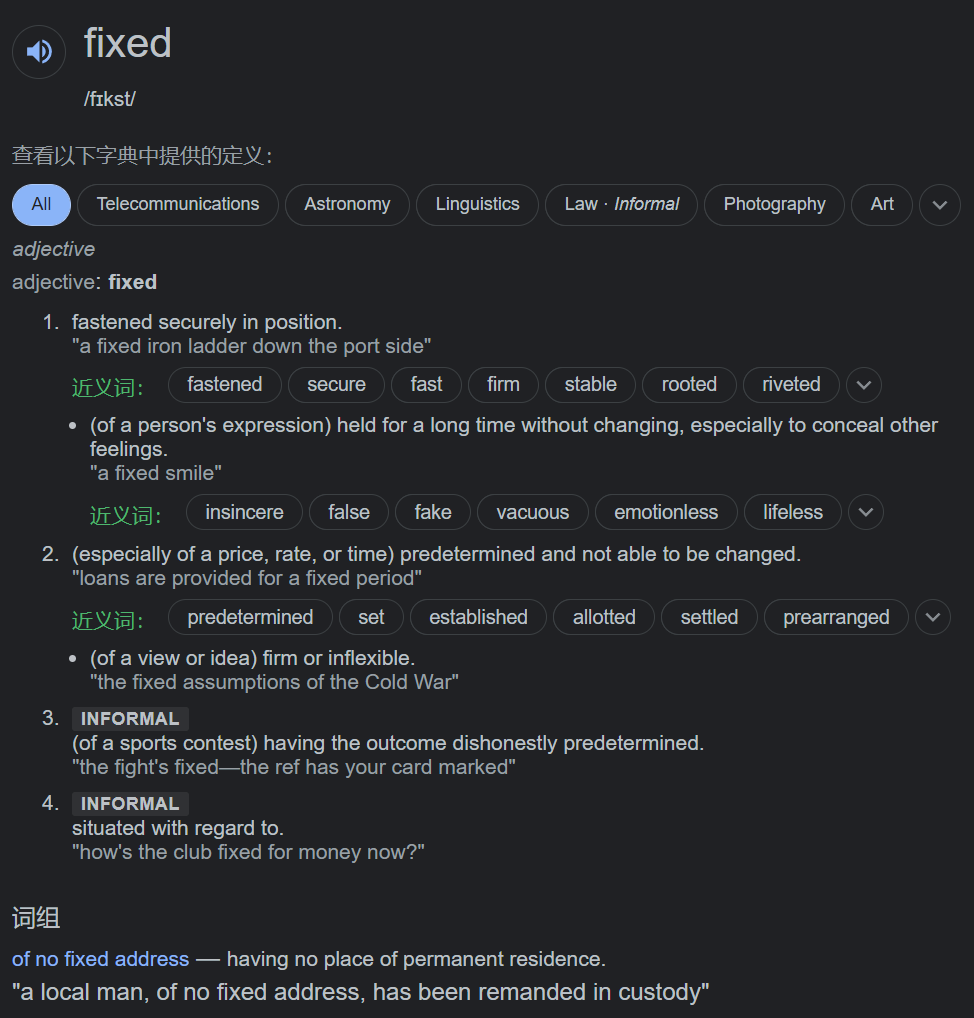Viewport: 974px width, 1018px height.
Task: Select the insincere synonym chip
Action: (244, 512)
